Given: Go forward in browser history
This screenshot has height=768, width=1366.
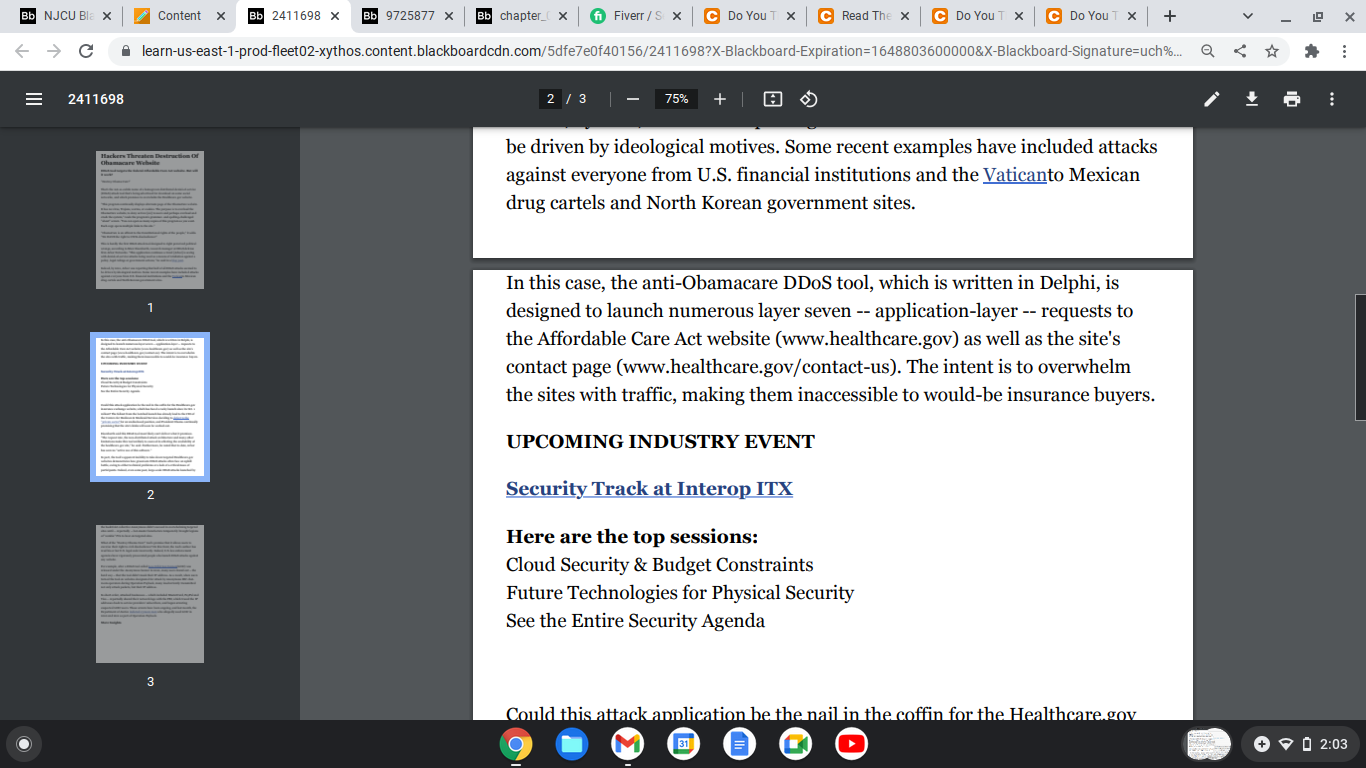Looking at the screenshot, I should click(x=54, y=51).
